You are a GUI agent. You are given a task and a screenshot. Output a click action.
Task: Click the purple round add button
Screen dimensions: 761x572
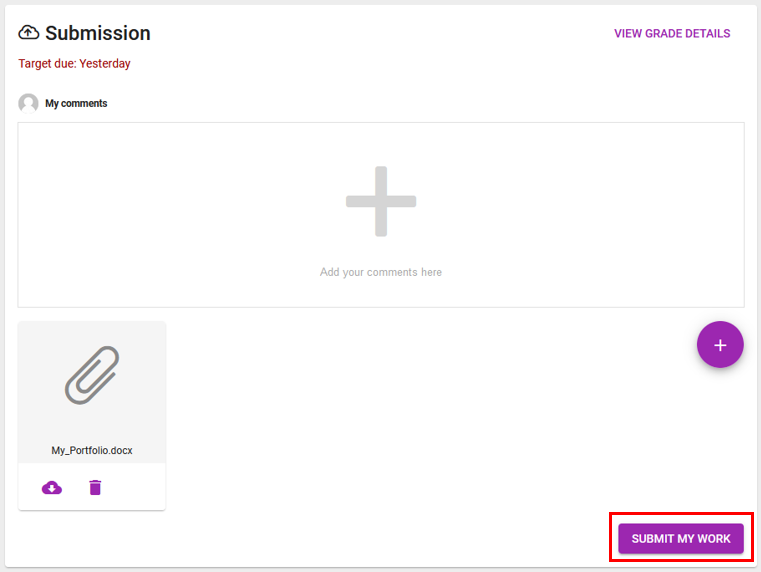pos(720,345)
